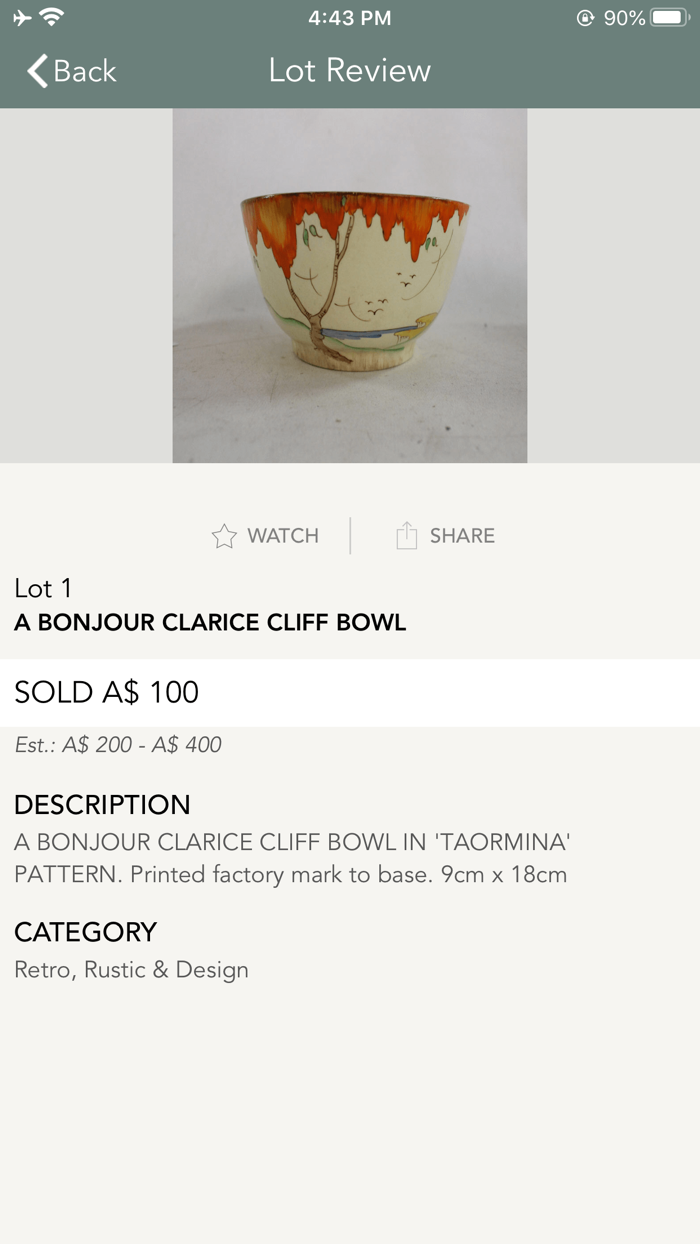This screenshot has height=1244, width=700.
Task: Select the DESCRIPTION section heading
Action: pyautogui.click(x=102, y=805)
